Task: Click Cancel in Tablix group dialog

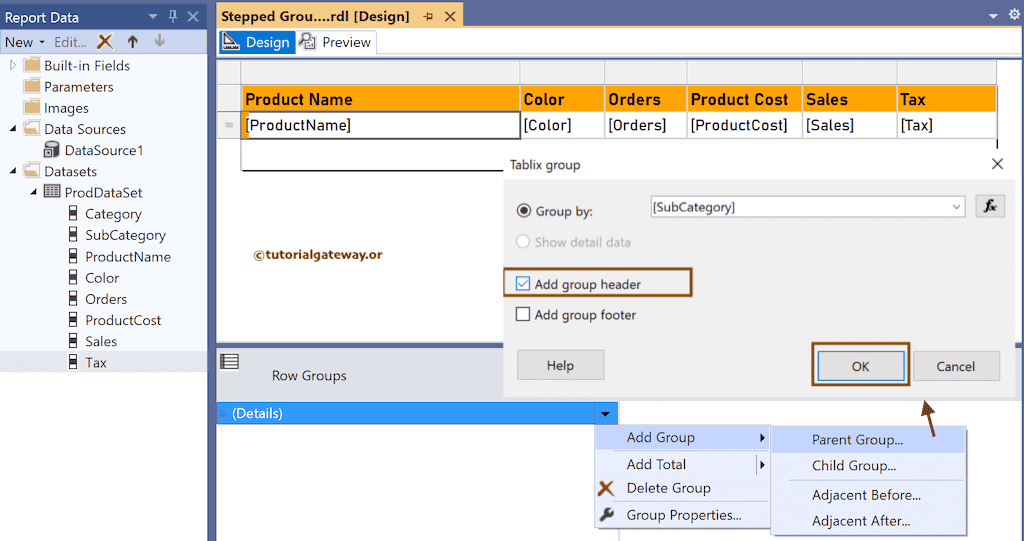Action: (x=955, y=367)
